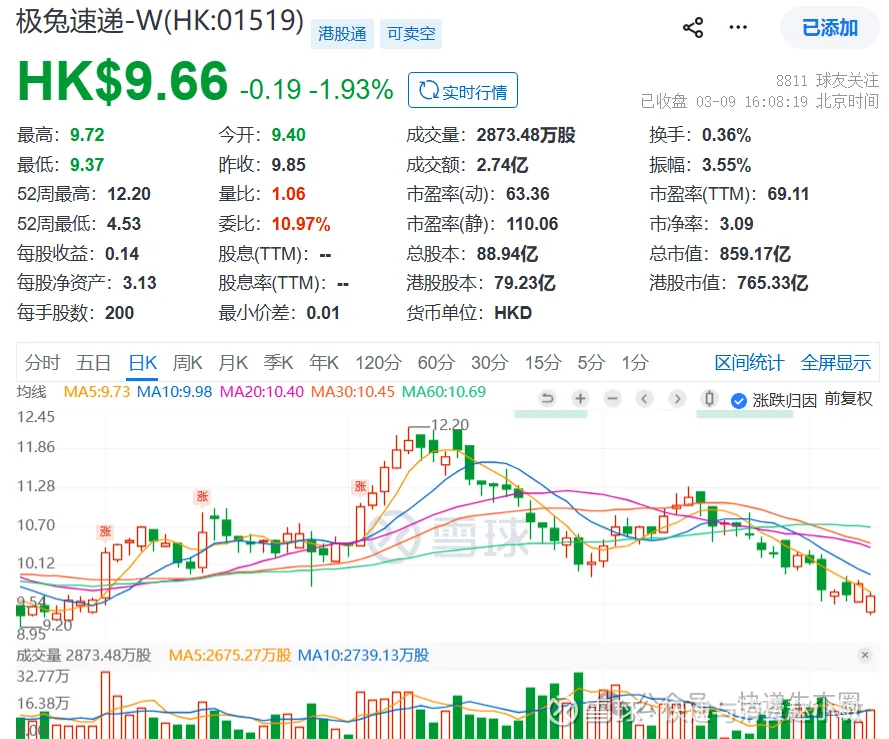
Task: Open 全屏显示 fullscreen link
Action: pos(836,362)
